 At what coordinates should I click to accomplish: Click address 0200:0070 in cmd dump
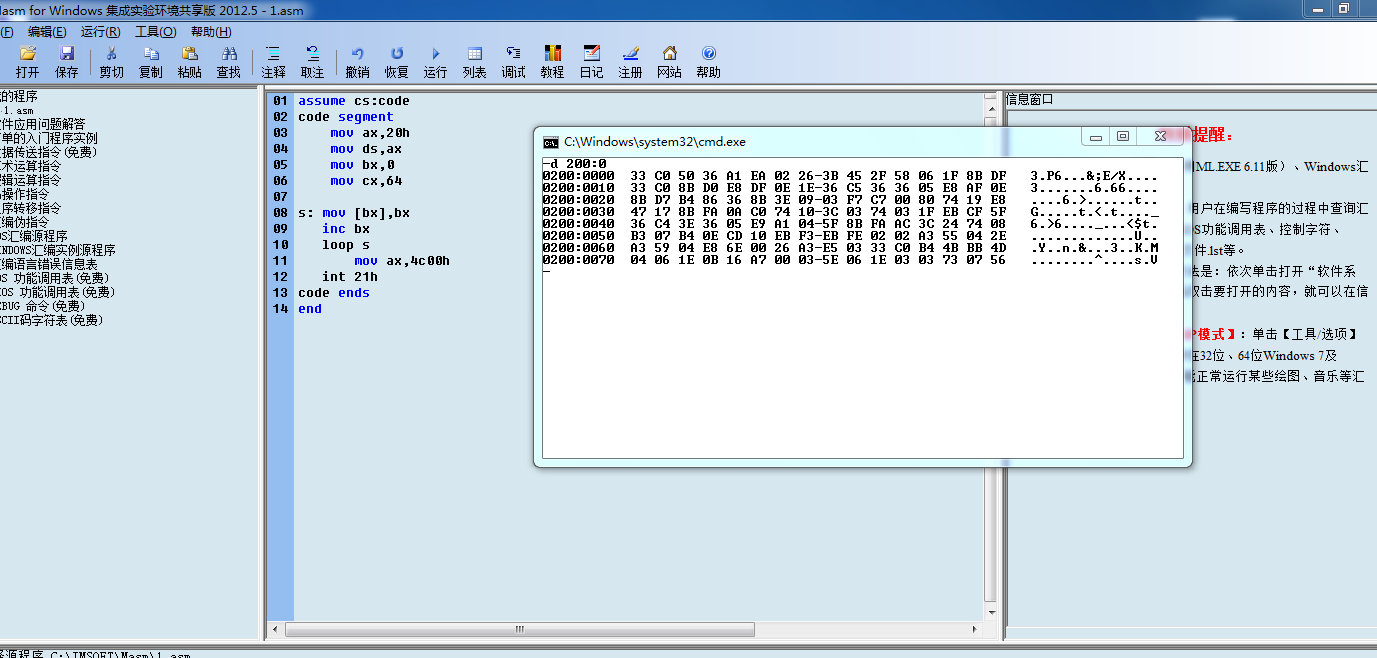click(x=578, y=259)
